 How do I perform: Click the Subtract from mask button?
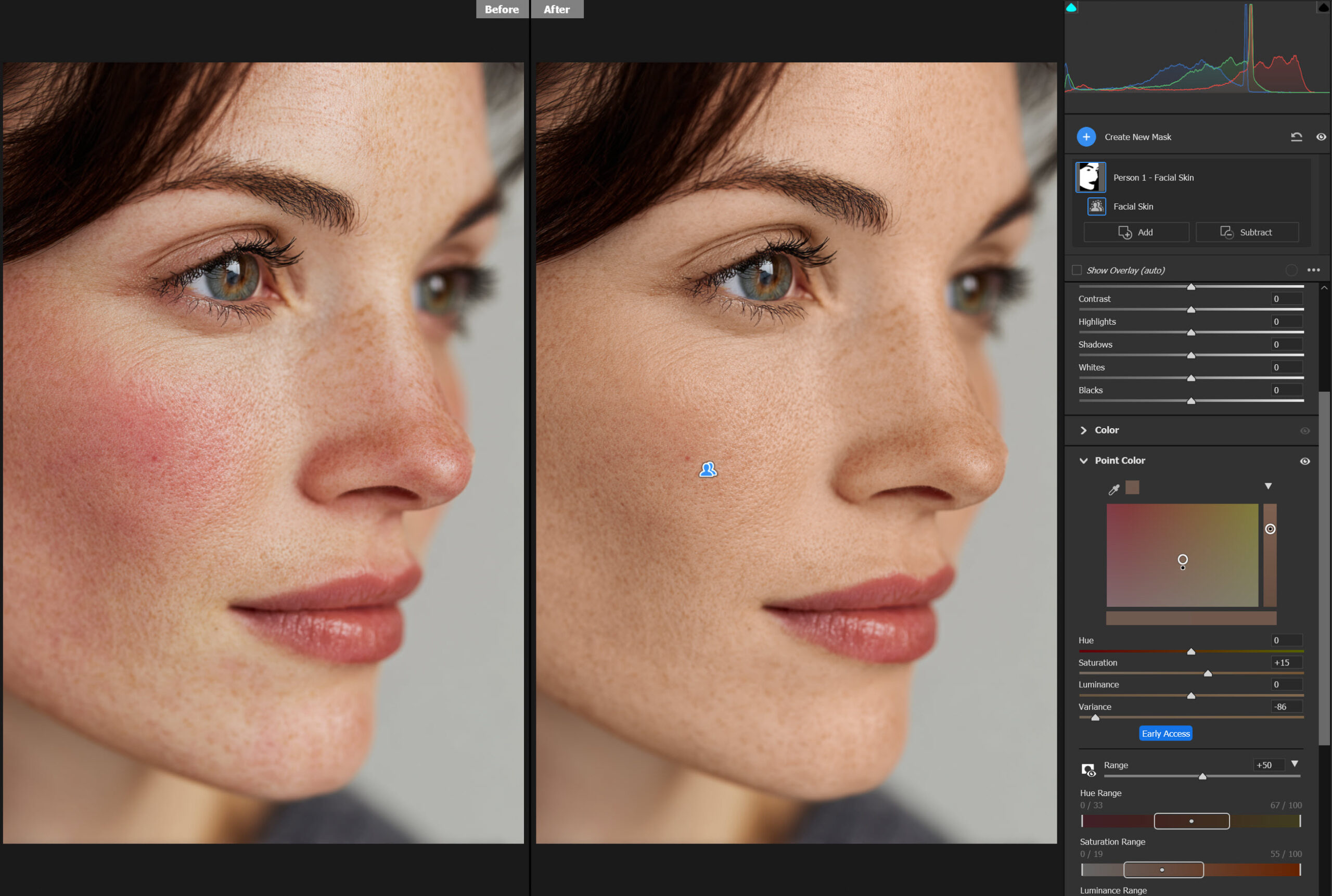1247,232
